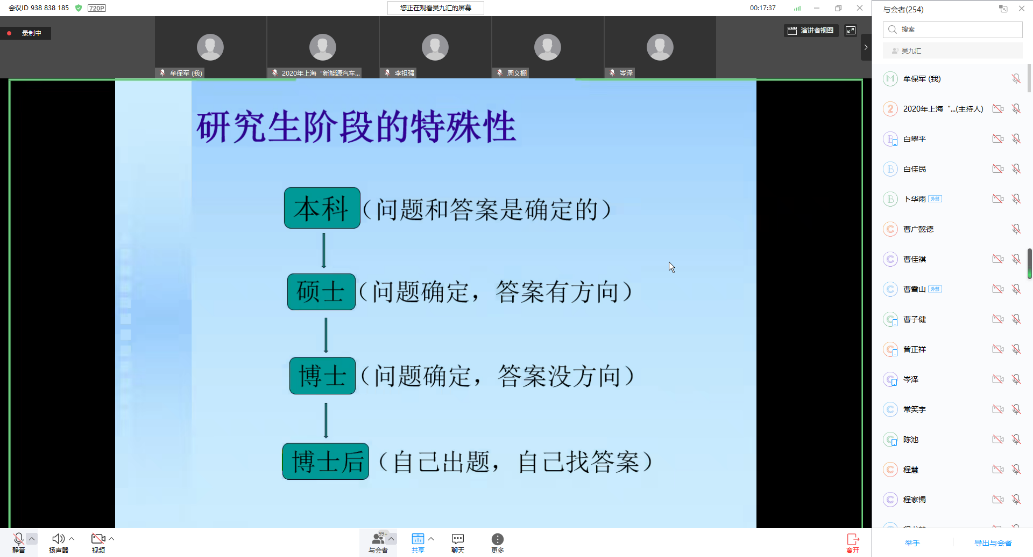The width and height of the screenshot is (1033, 557).
Task: Toggle camera icon for the host participant
Action: 997,109
